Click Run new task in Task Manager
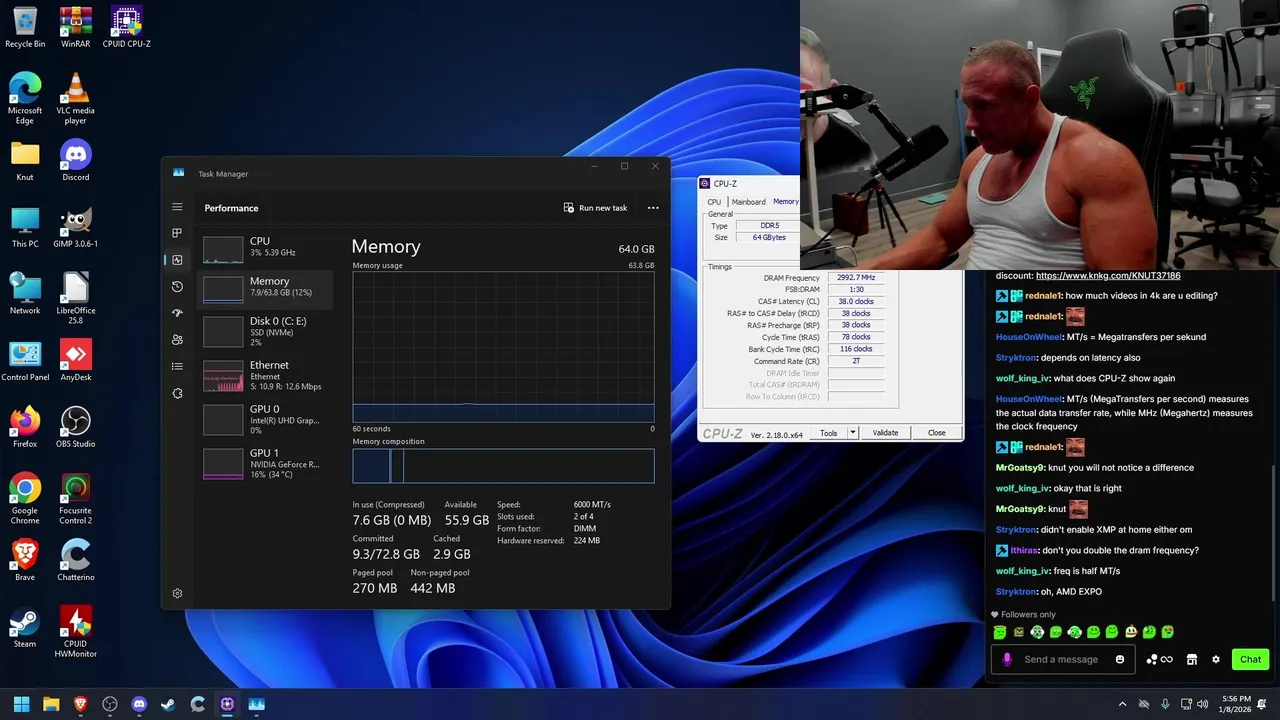Screen dimensions: 1280x720 pyautogui.click(x=595, y=208)
